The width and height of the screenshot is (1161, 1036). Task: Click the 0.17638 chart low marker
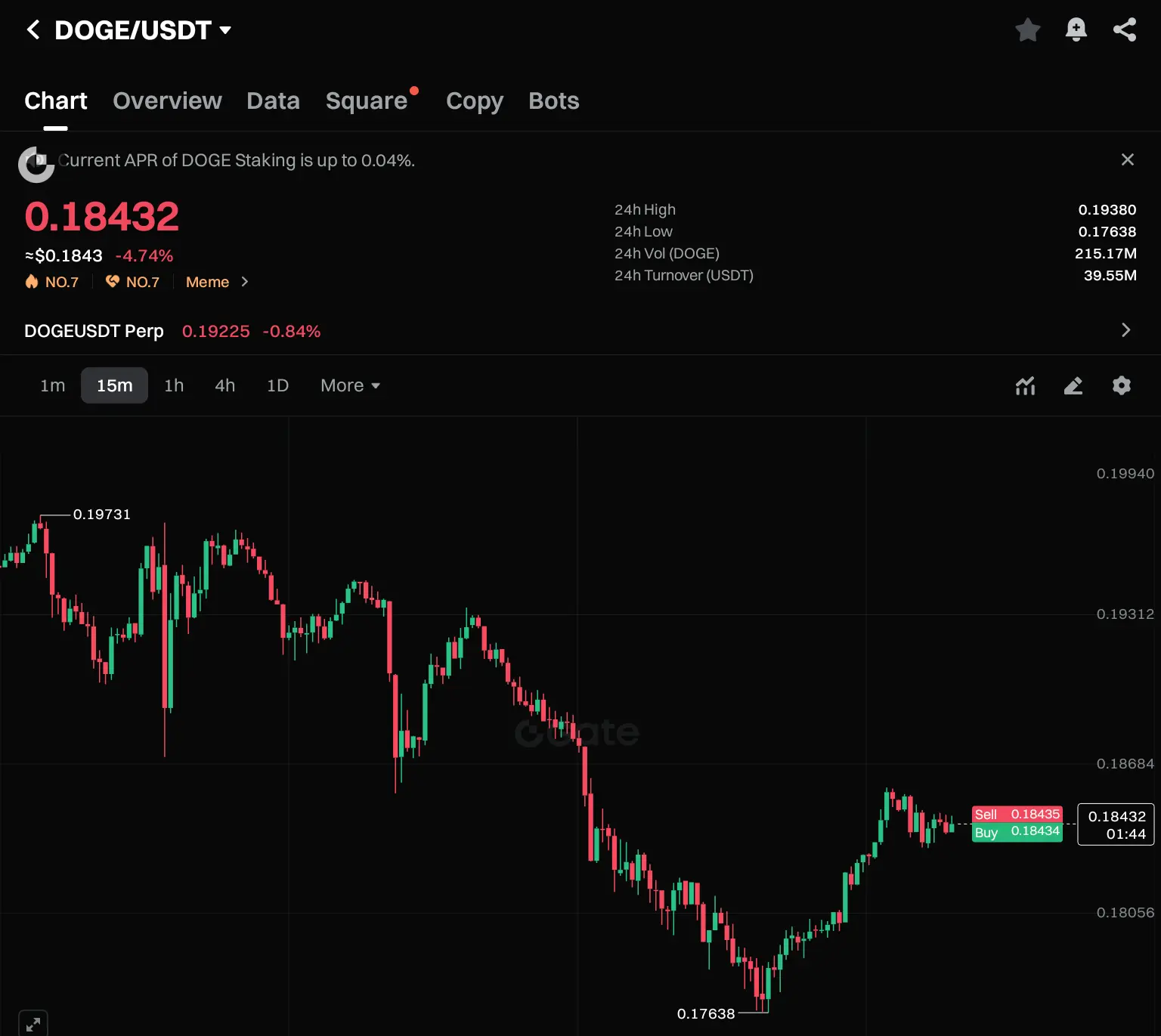[706, 1013]
